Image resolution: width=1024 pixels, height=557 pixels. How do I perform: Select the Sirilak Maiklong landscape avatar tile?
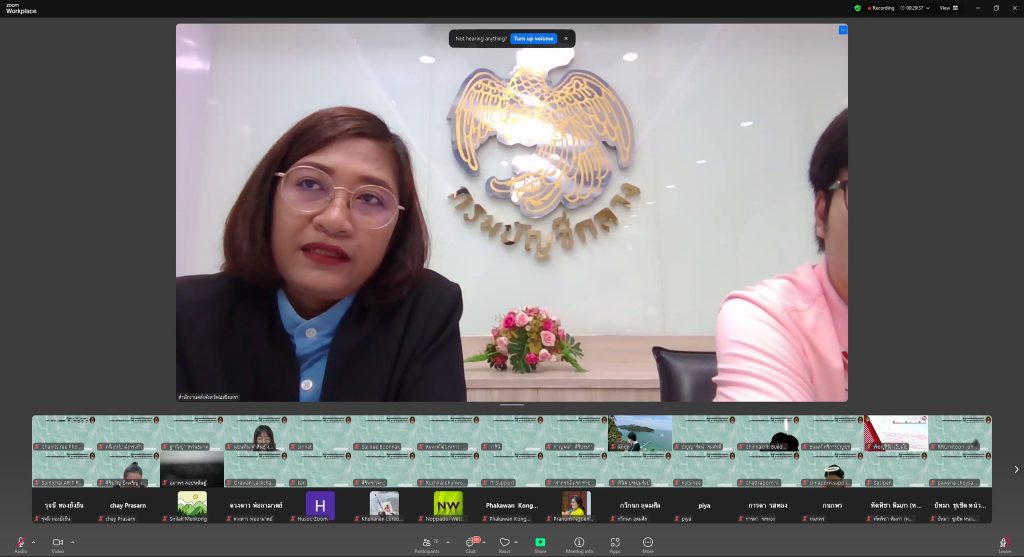(192, 505)
